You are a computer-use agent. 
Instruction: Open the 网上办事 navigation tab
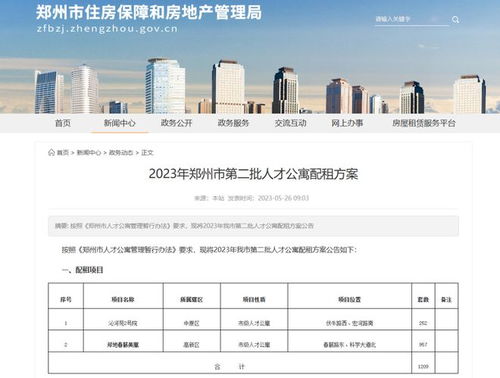(347, 123)
